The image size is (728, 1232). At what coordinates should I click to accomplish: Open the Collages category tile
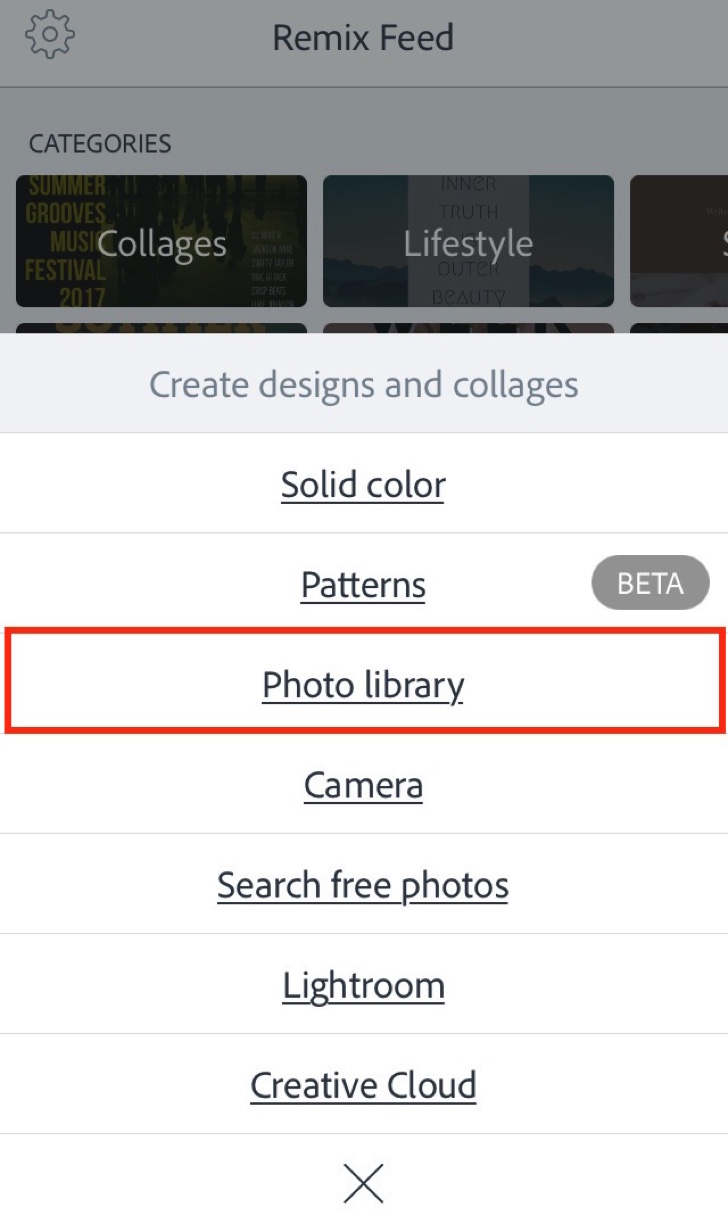pyautogui.click(x=161, y=241)
